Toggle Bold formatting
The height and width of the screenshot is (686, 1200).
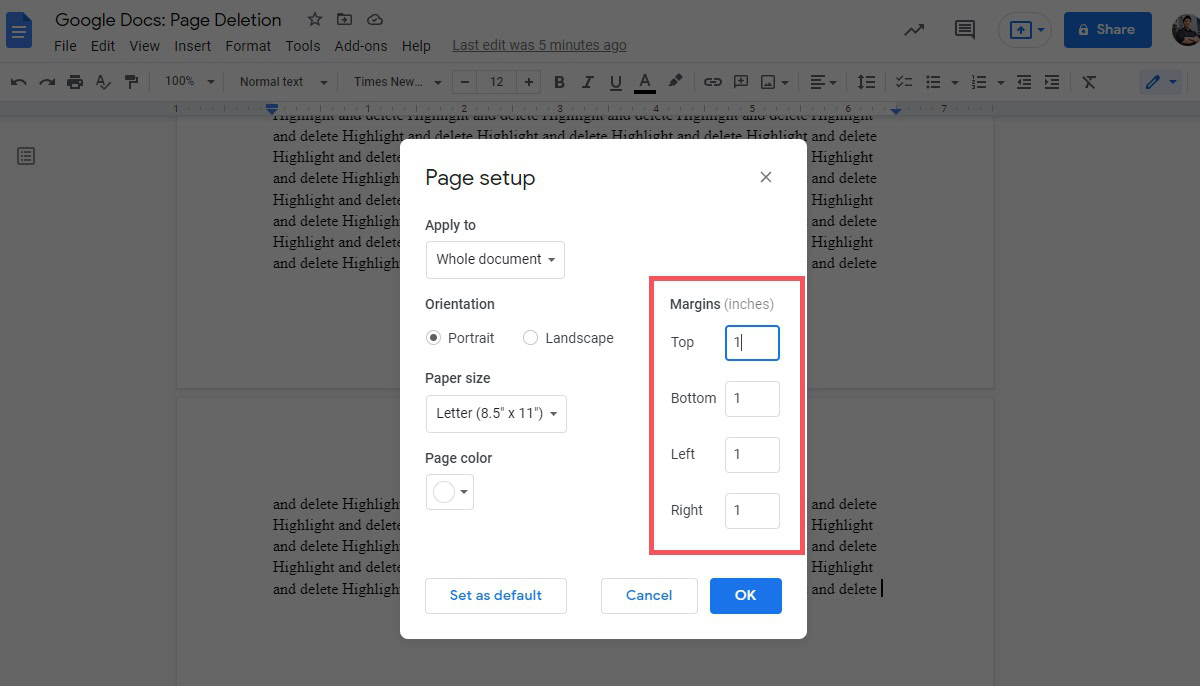coord(559,82)
